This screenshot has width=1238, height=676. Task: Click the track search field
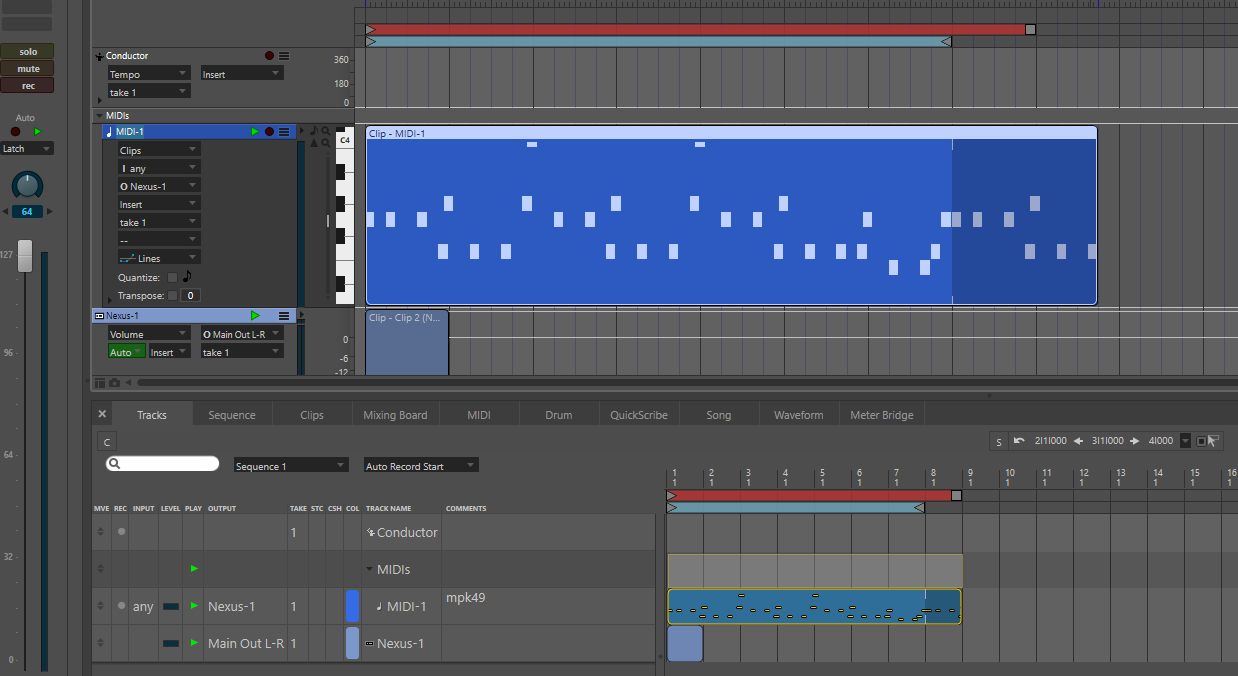pyautogui.click(x=163, y=464)
